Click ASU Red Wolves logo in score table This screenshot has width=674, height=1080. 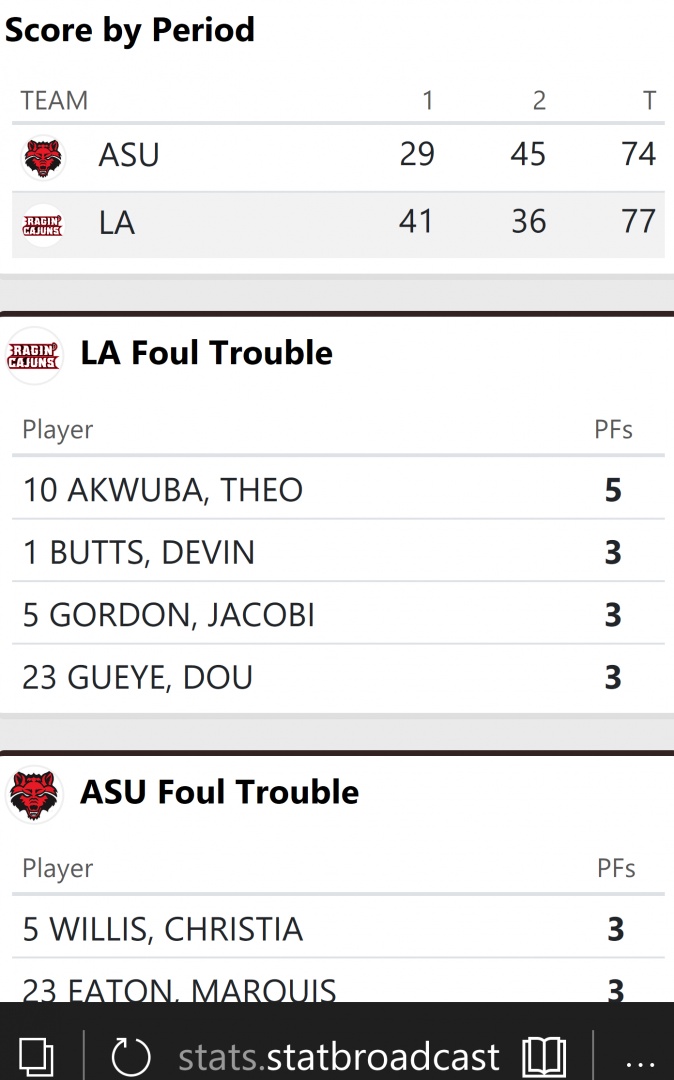pyautogui.click(x=43, y=156)
